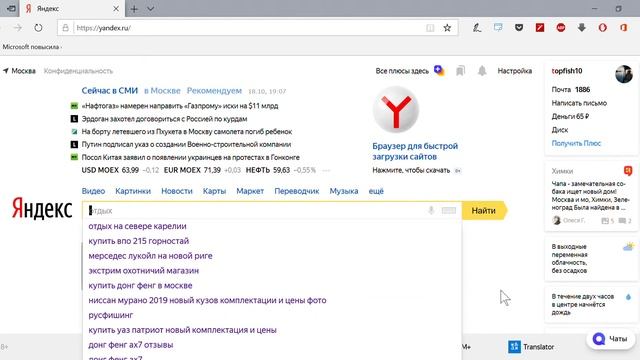Open notifications bell icon
640x360 pixels.
(482, 71)
